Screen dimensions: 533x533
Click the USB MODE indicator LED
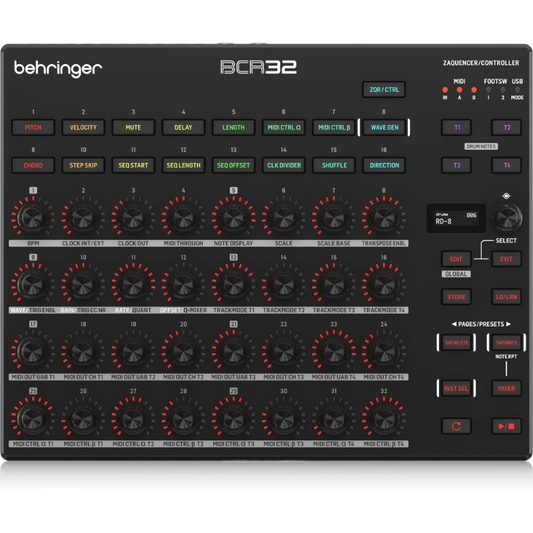point(517,90)
